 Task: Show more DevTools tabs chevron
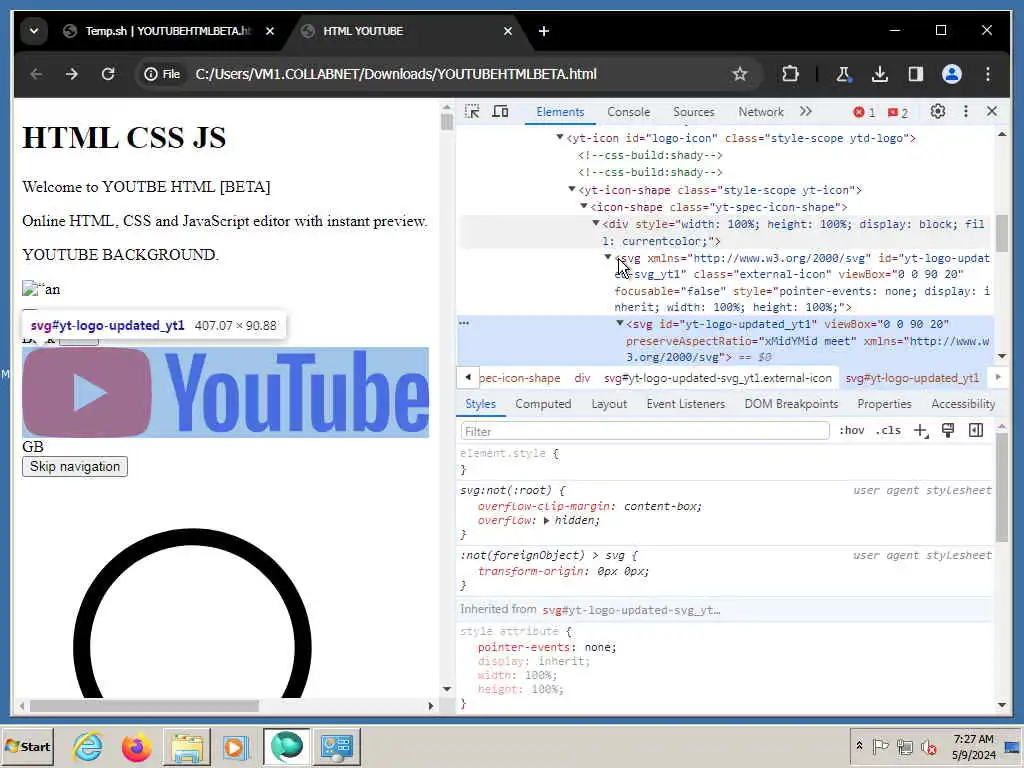point(806,112)
